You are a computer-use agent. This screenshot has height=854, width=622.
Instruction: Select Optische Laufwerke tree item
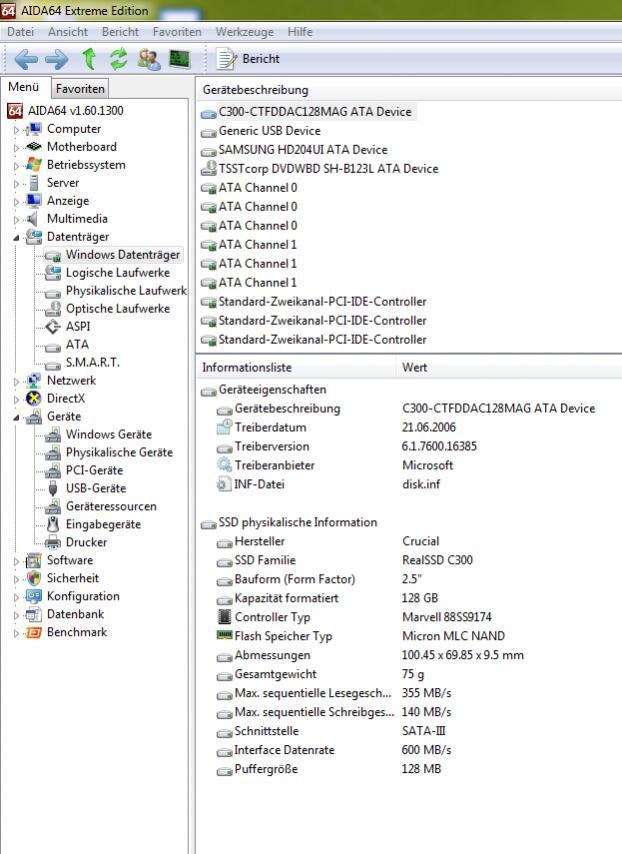[107, 309]
